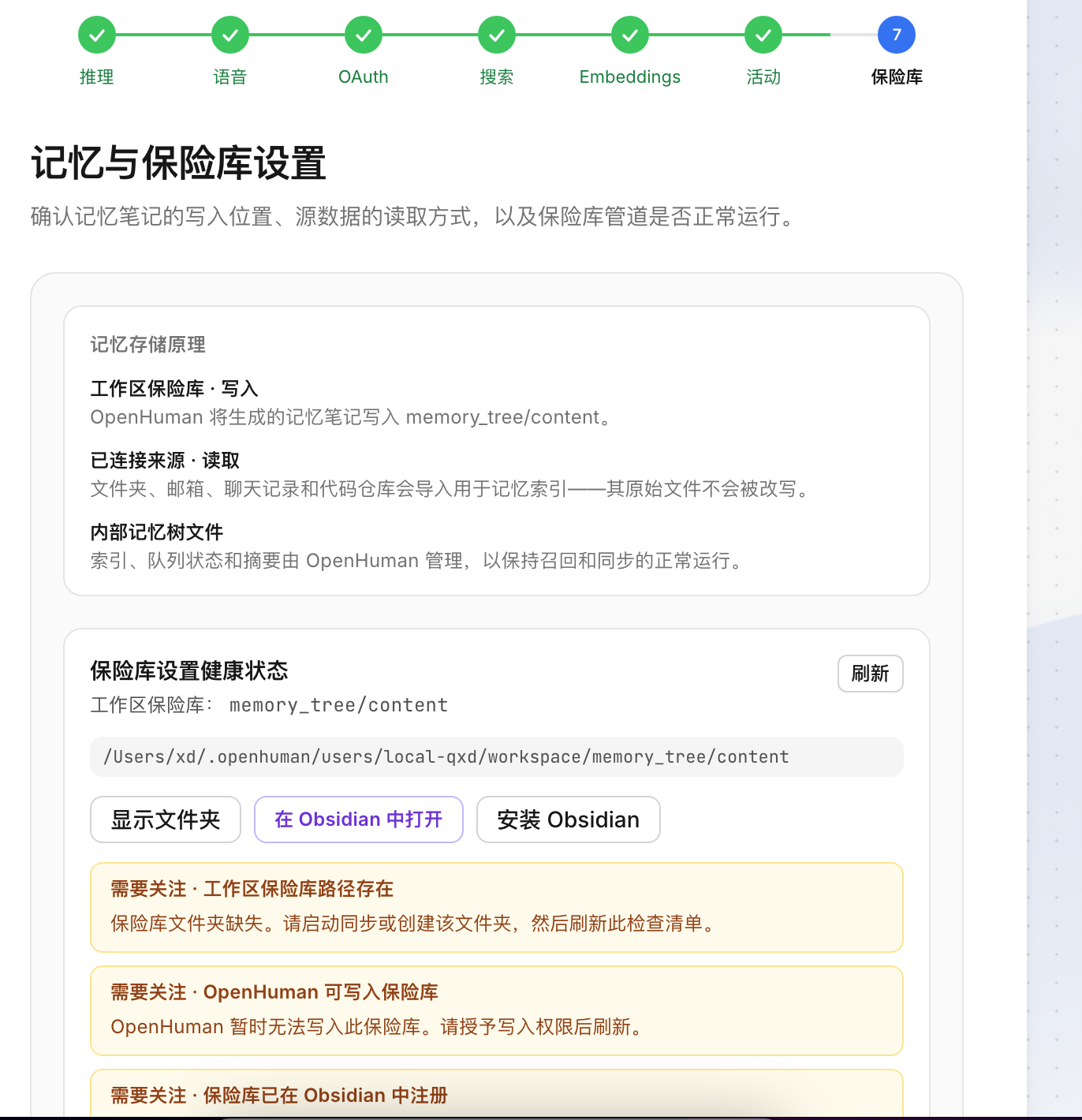Click the 推理 step checkmark circle
The image size is (1082, 1120).
pyautogui.click(x=97, y=35)
